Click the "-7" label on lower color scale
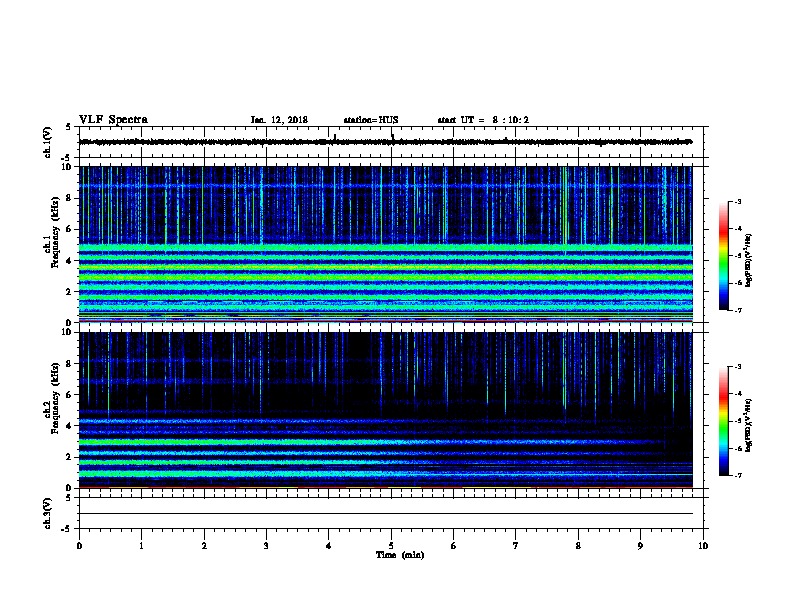Viewport: 792px width, 612px height. 737,476
